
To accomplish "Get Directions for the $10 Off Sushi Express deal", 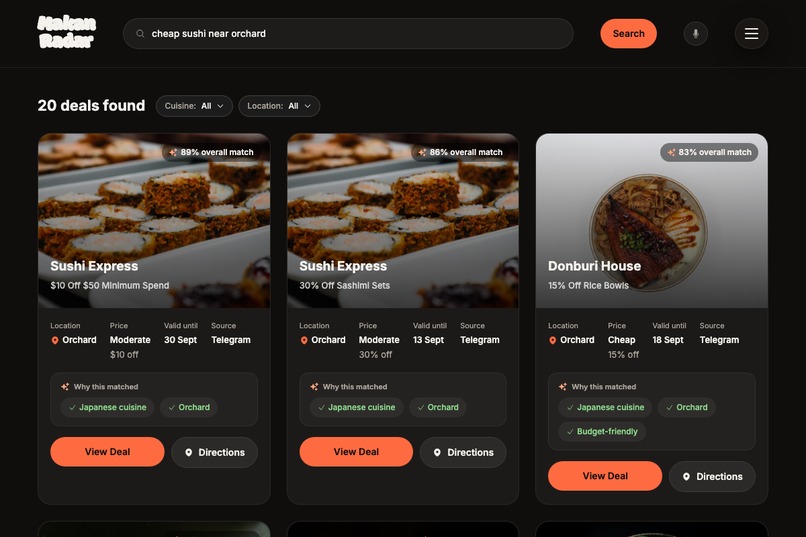I will [x=214, y=452].
